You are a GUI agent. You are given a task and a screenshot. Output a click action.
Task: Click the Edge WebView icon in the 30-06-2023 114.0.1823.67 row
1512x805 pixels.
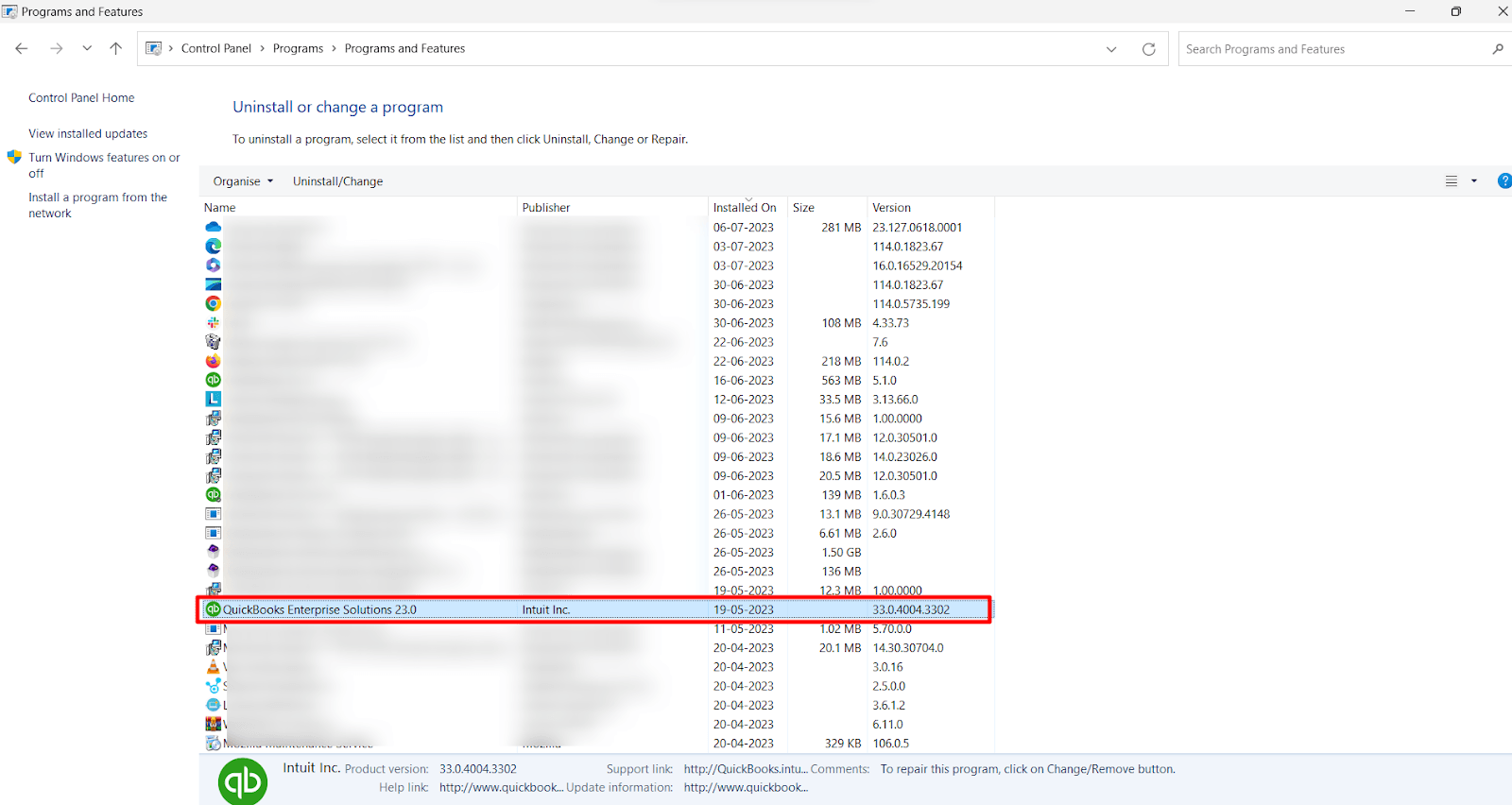tap(214, 284)
